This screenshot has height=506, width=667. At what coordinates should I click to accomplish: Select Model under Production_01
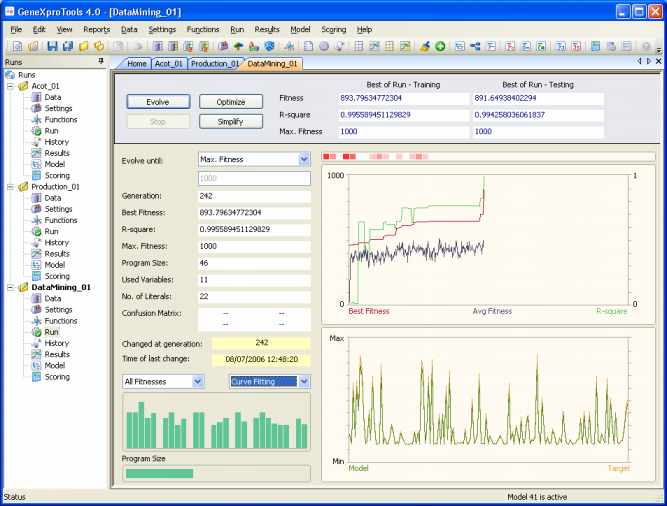click(x=54, y=265)
